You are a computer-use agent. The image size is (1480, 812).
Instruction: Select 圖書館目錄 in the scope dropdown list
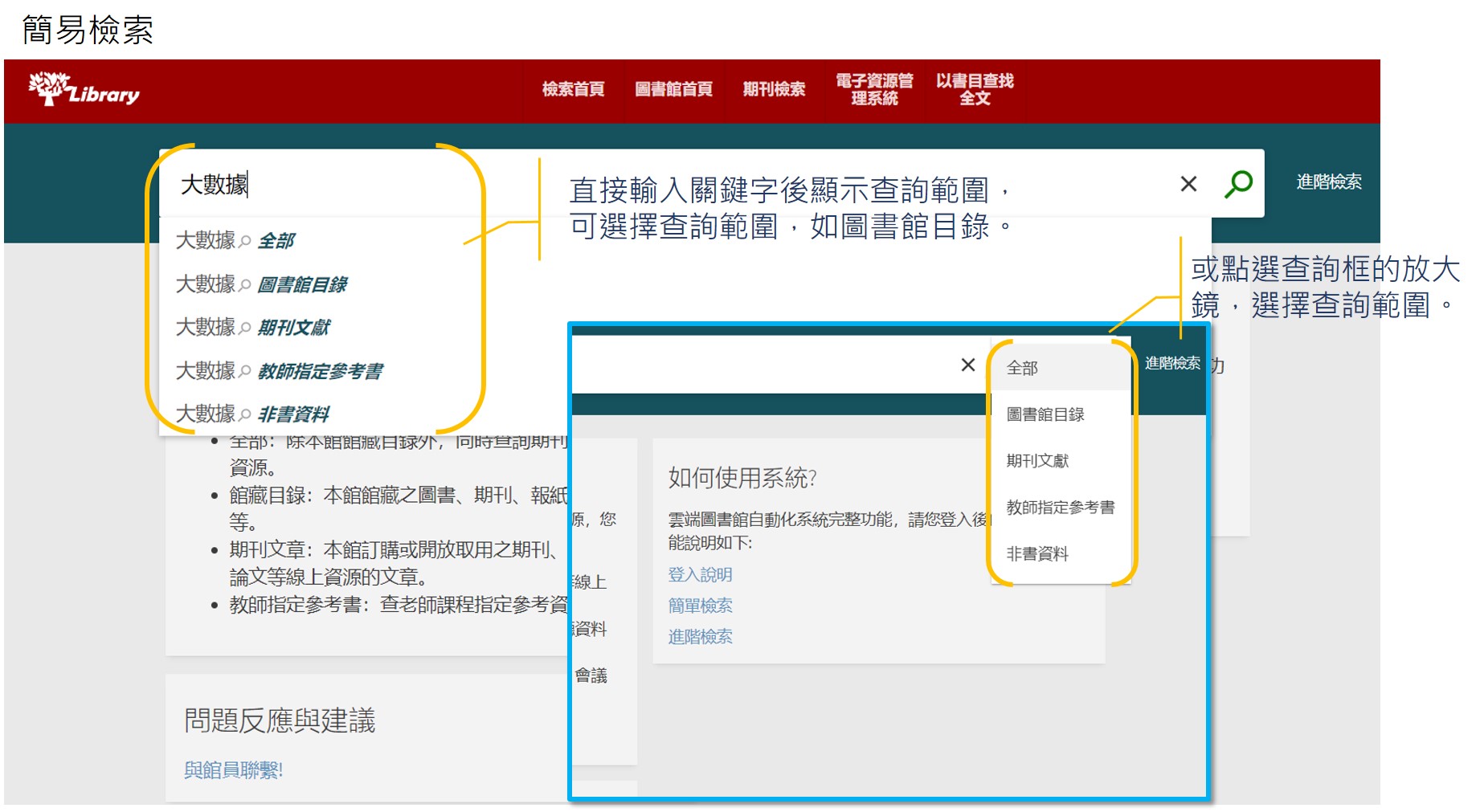click(1045, 414)
